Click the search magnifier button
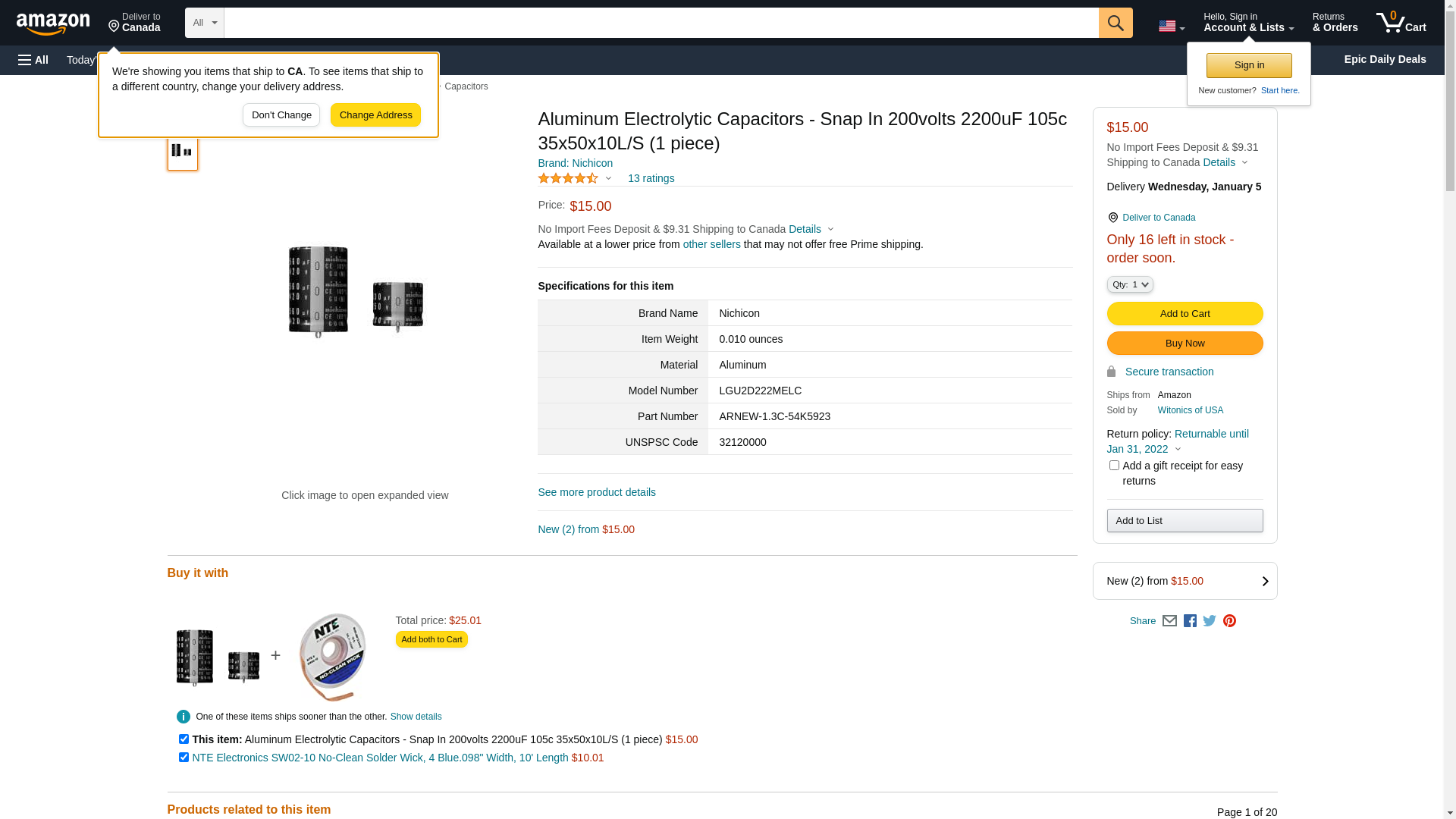This screenshot has width=1456, height=819. (1115, 23)
